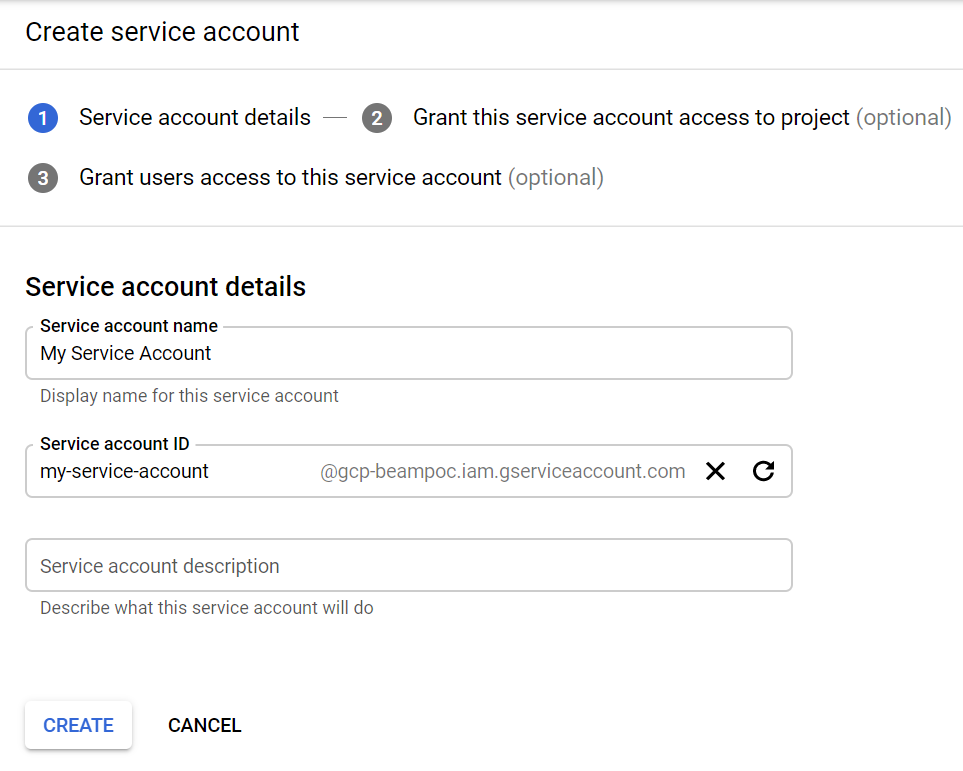Click the '(optional)' text beside step 2

click(x=903, y=118)
